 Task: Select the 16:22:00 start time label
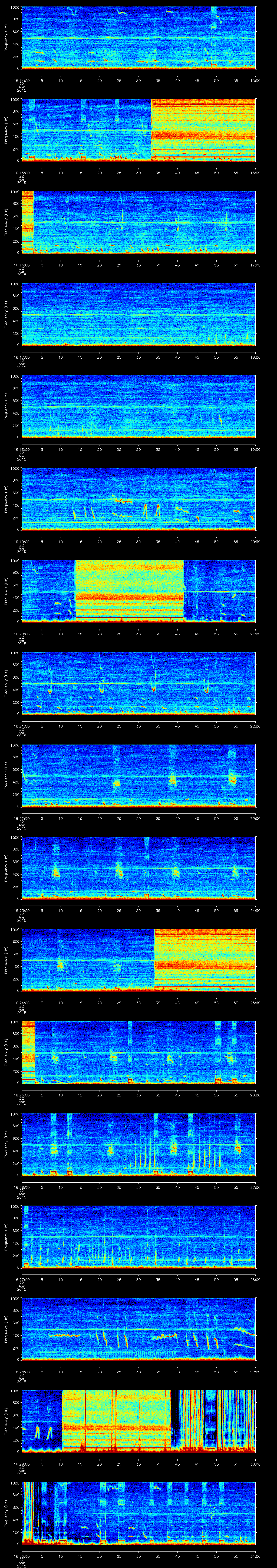pos(21,819)
